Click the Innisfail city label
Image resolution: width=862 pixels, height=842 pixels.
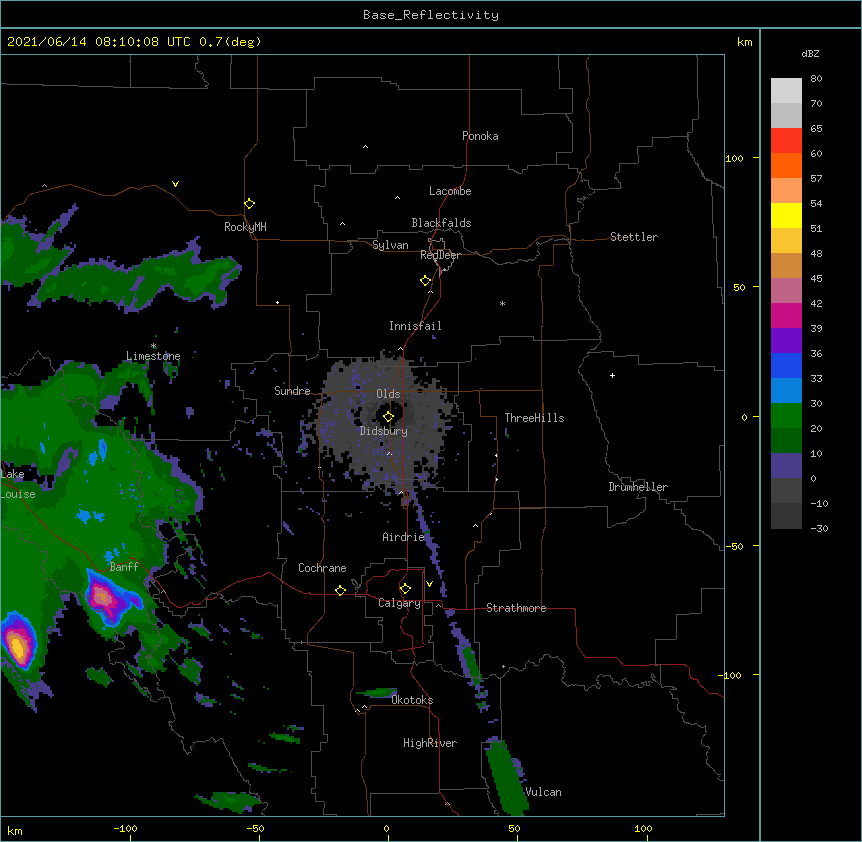click(x=415, y=326)
